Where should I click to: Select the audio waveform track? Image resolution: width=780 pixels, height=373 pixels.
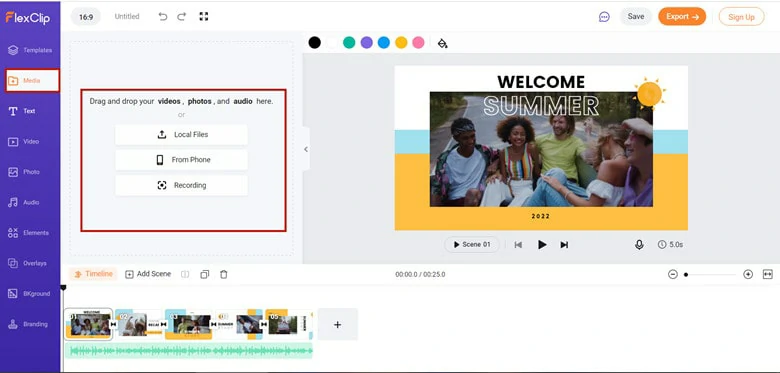189,351
